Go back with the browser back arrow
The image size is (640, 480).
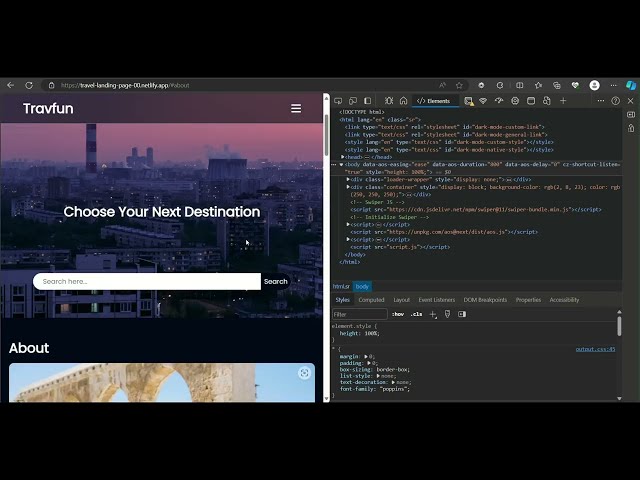coord(11,85)
